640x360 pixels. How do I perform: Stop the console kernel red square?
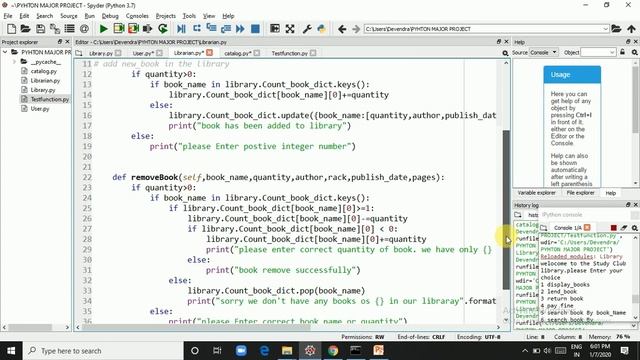click(613, 228)
